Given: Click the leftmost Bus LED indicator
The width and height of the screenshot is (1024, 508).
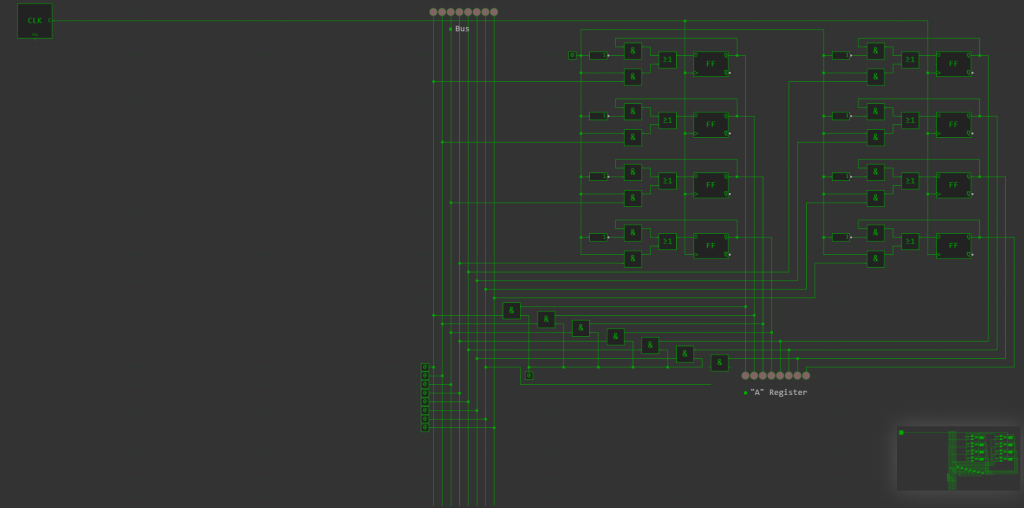Looking at the screenshot, I should click(433, 12).
